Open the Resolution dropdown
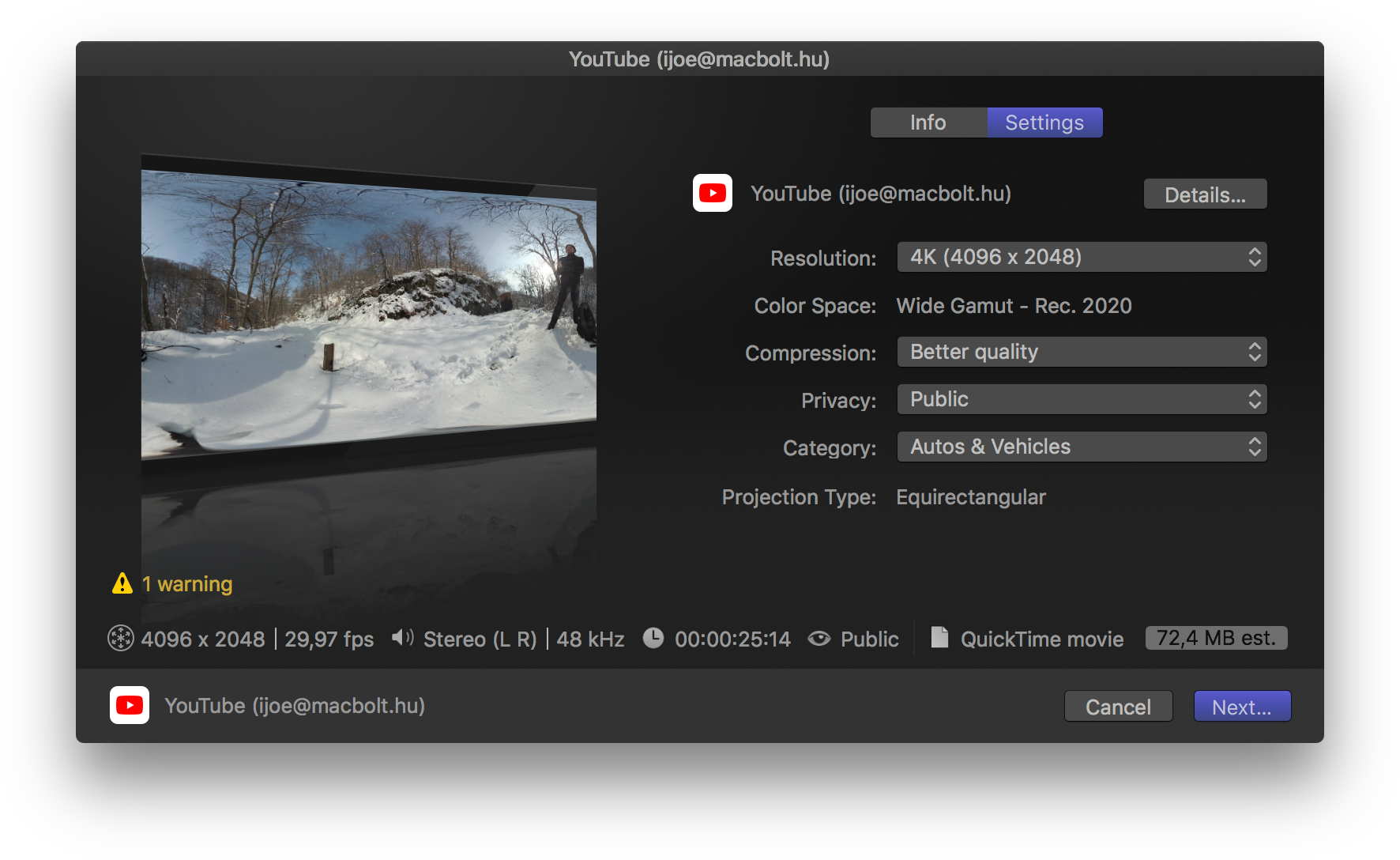The image size is (1400, 860). pyautogui.click(x=1082, y=257)
